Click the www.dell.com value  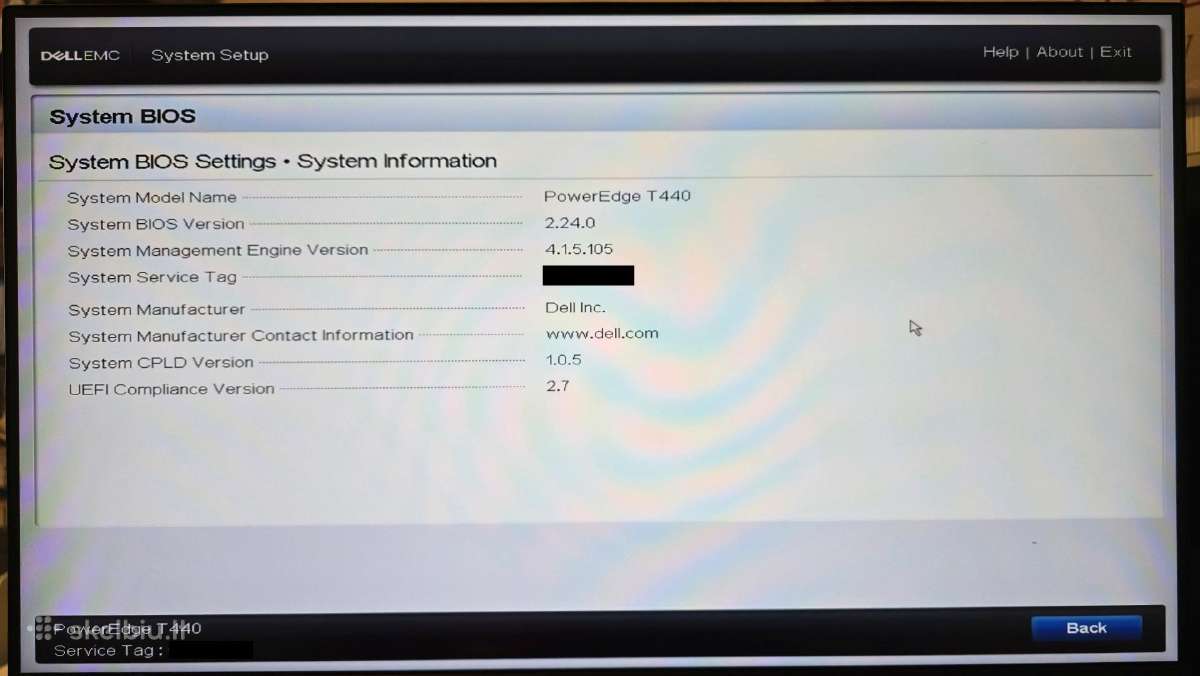(602, 334)
